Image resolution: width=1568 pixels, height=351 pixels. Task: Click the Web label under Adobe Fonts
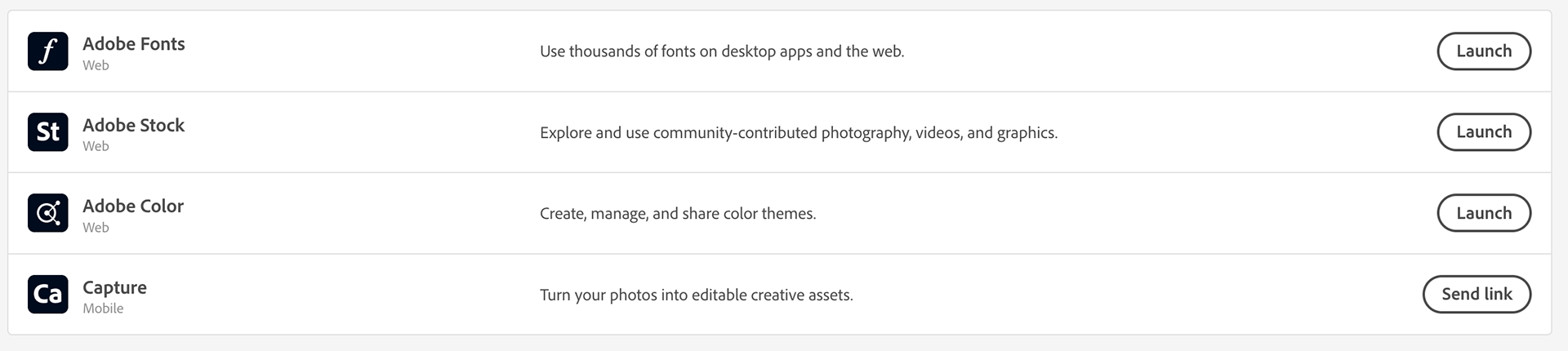click(x=96, y=65)
